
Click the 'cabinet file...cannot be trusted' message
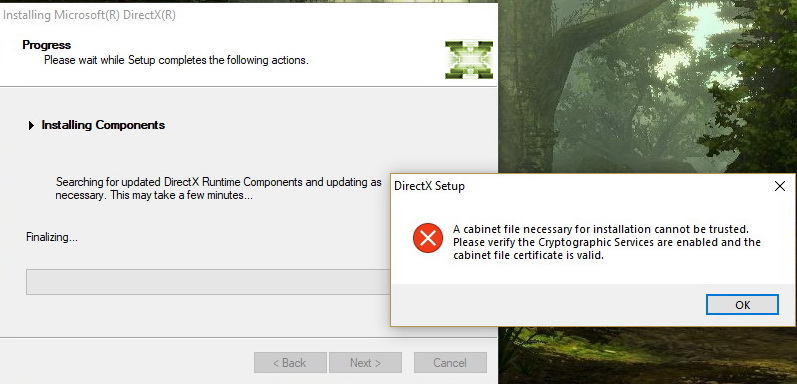pyautogui.click(x=607, y=242)
